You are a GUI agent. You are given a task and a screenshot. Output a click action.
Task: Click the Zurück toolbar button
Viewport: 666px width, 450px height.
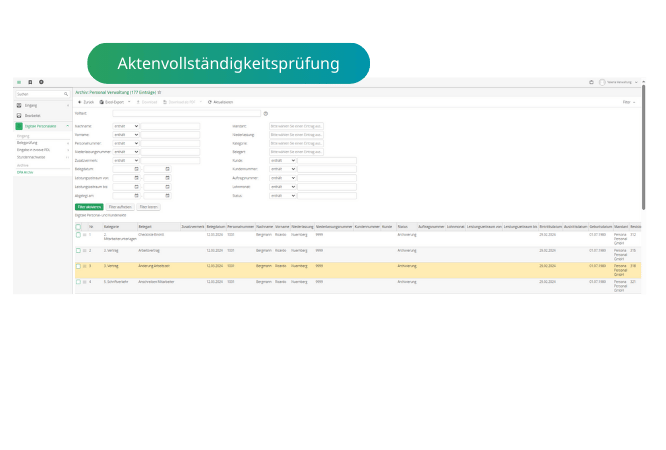tap(86, 102)
